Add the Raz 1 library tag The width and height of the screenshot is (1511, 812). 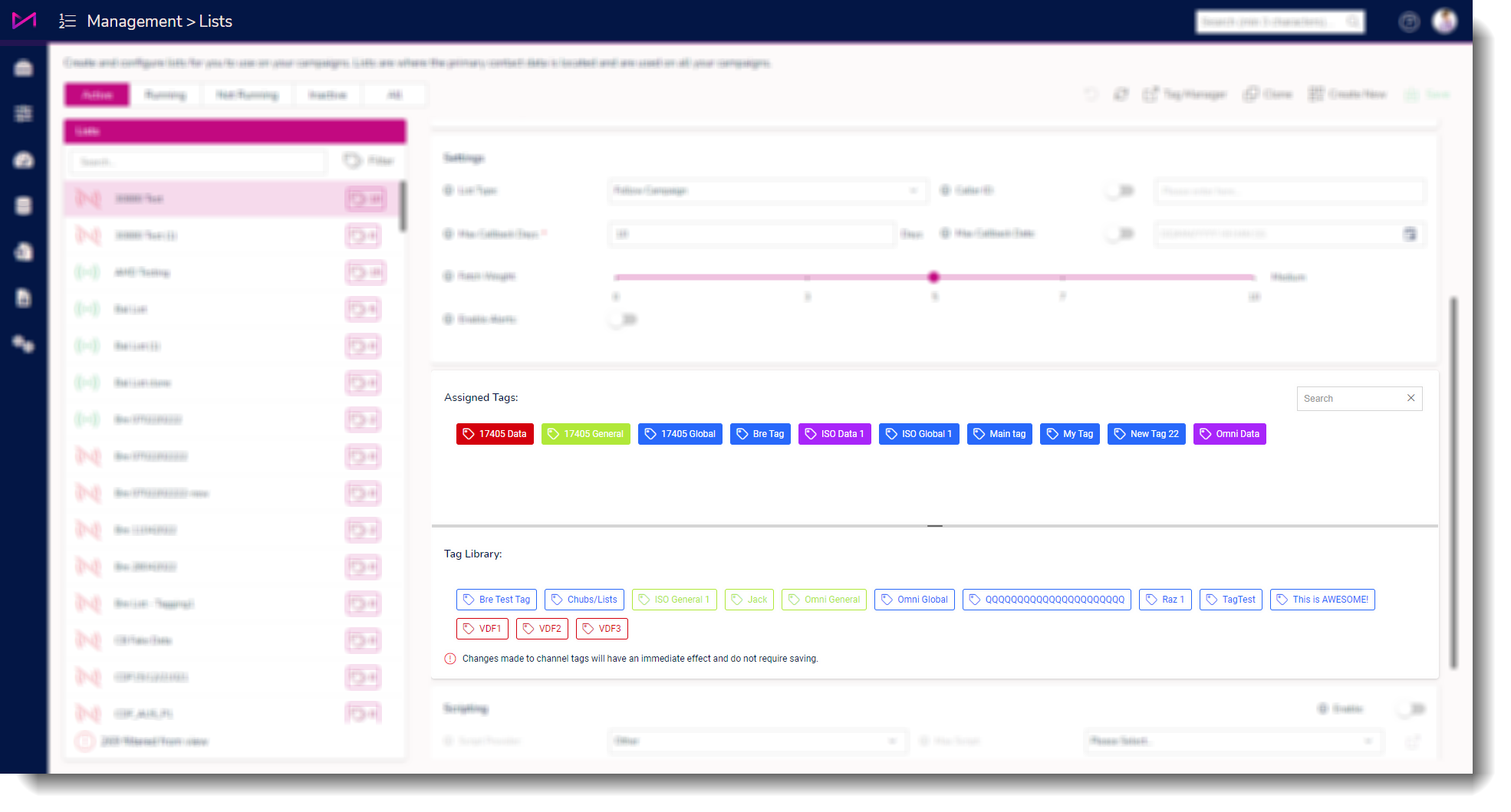(x=1165, y=600)
